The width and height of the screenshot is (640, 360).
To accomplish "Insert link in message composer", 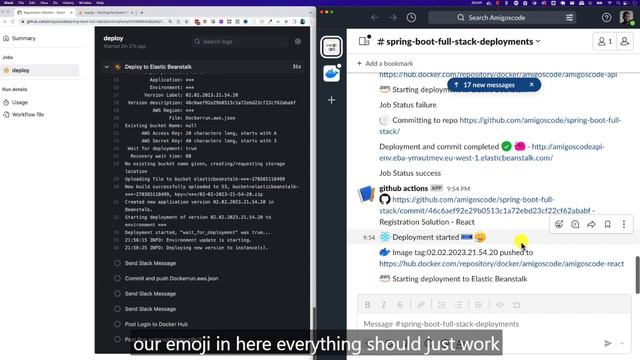I will coord(420,305).
